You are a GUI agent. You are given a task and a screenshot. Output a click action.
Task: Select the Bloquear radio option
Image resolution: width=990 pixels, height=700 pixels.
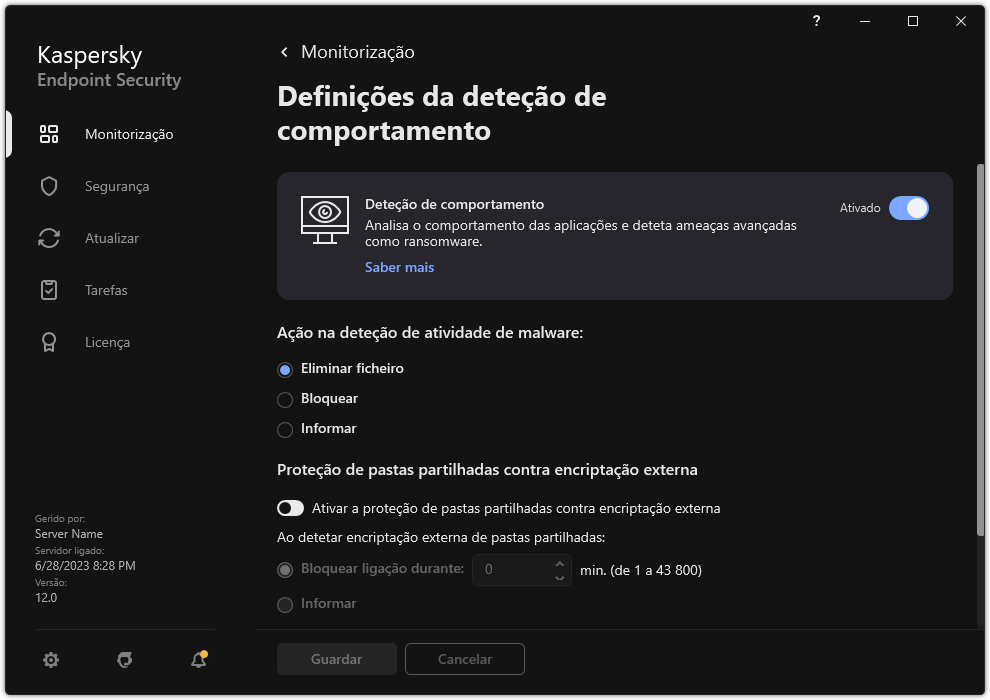(x=285, y=399)
